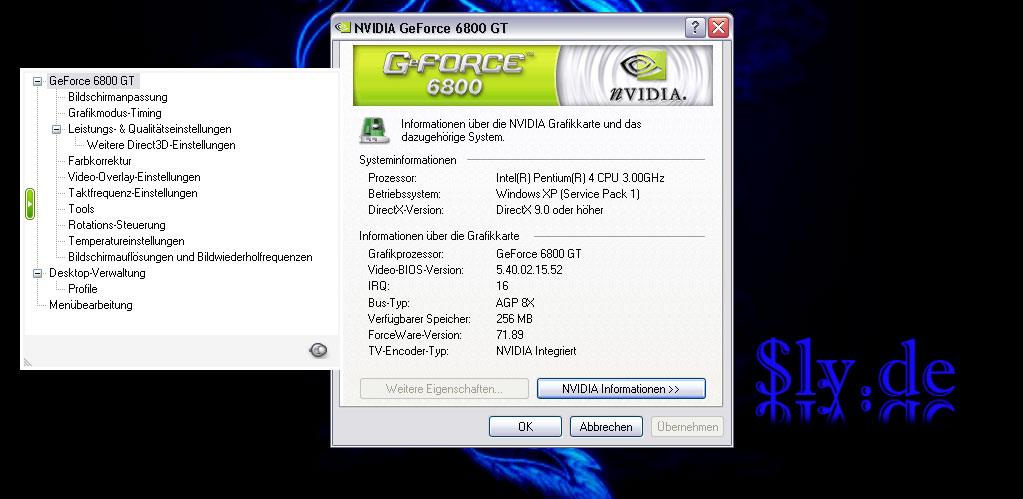Viewport: 1023px width, 499px height.
Task: Click the help question mark title bar button
Action: pos(695,27)
